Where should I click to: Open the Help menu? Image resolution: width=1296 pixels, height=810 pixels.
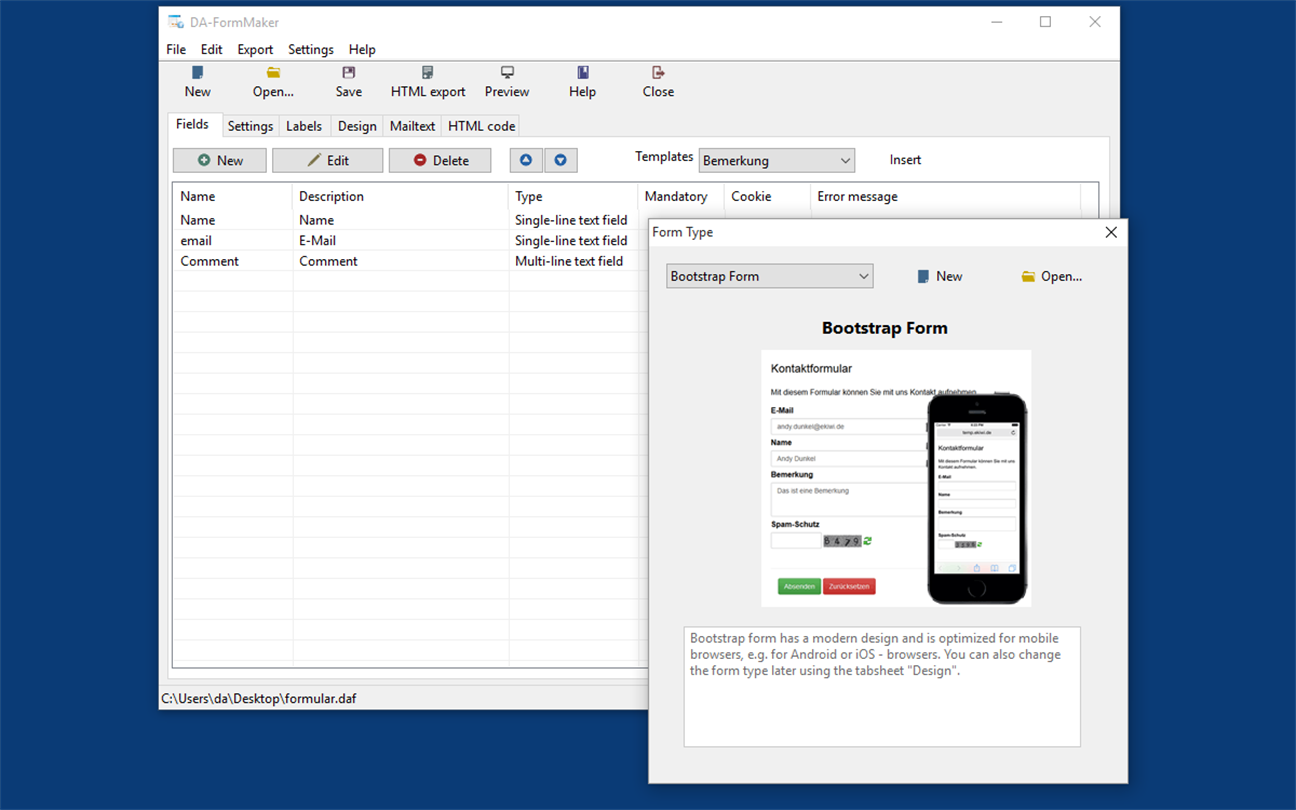point(362,49)
